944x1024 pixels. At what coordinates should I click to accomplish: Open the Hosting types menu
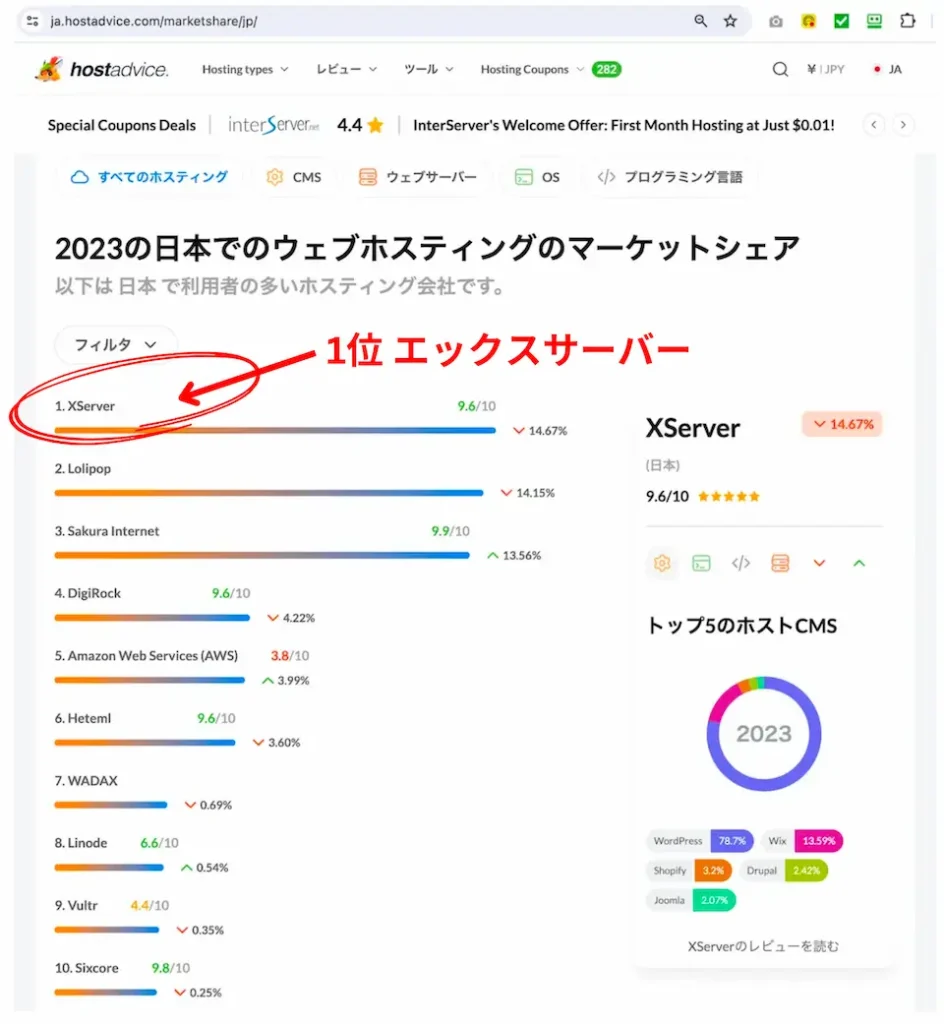pos(245,69)
